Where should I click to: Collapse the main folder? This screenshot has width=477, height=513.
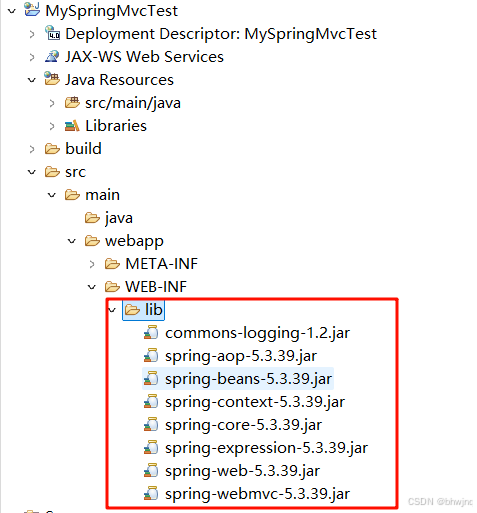[52, 195]
